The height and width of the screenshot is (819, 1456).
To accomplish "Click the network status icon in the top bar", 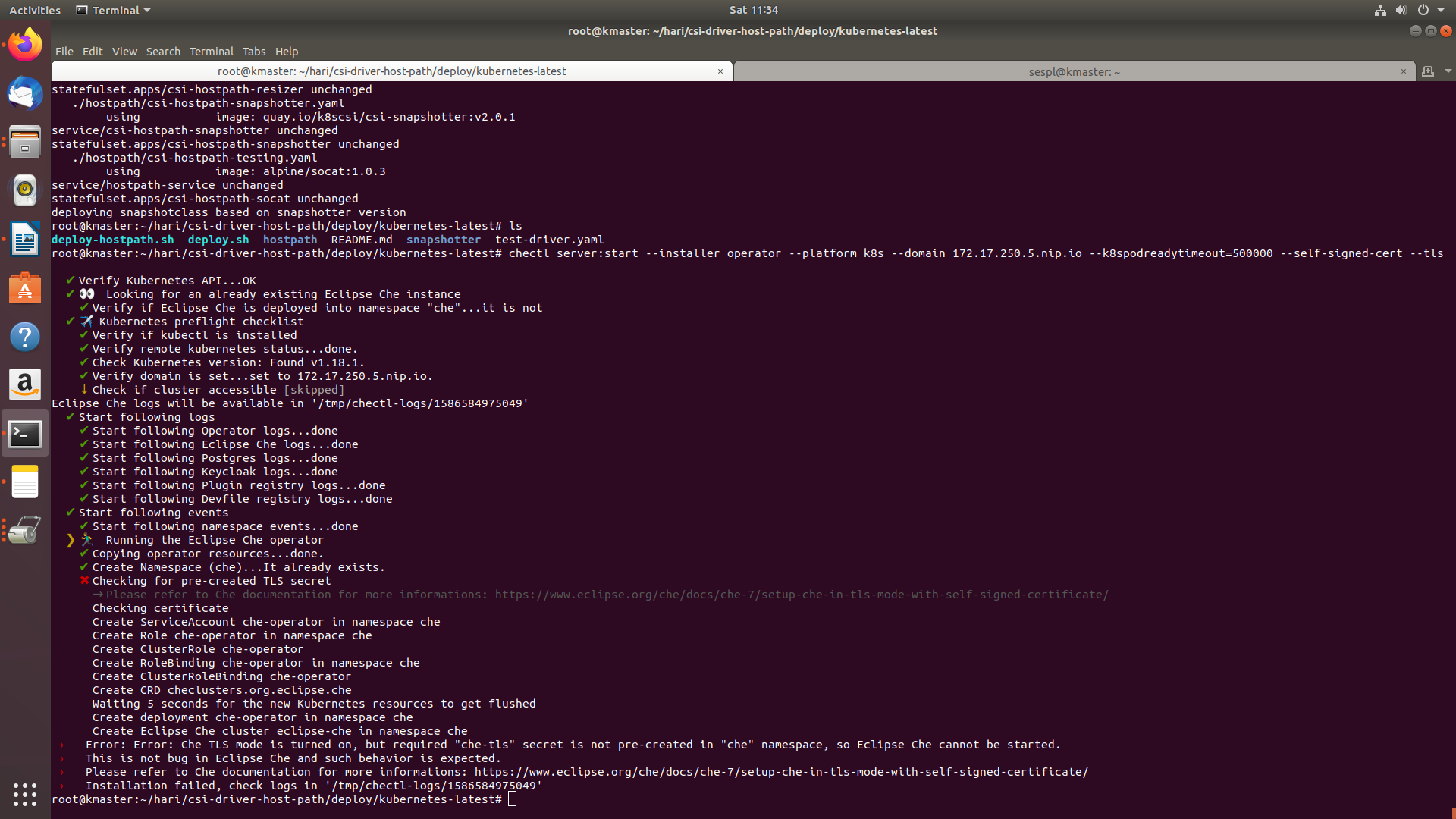I will pos(1379,10).
